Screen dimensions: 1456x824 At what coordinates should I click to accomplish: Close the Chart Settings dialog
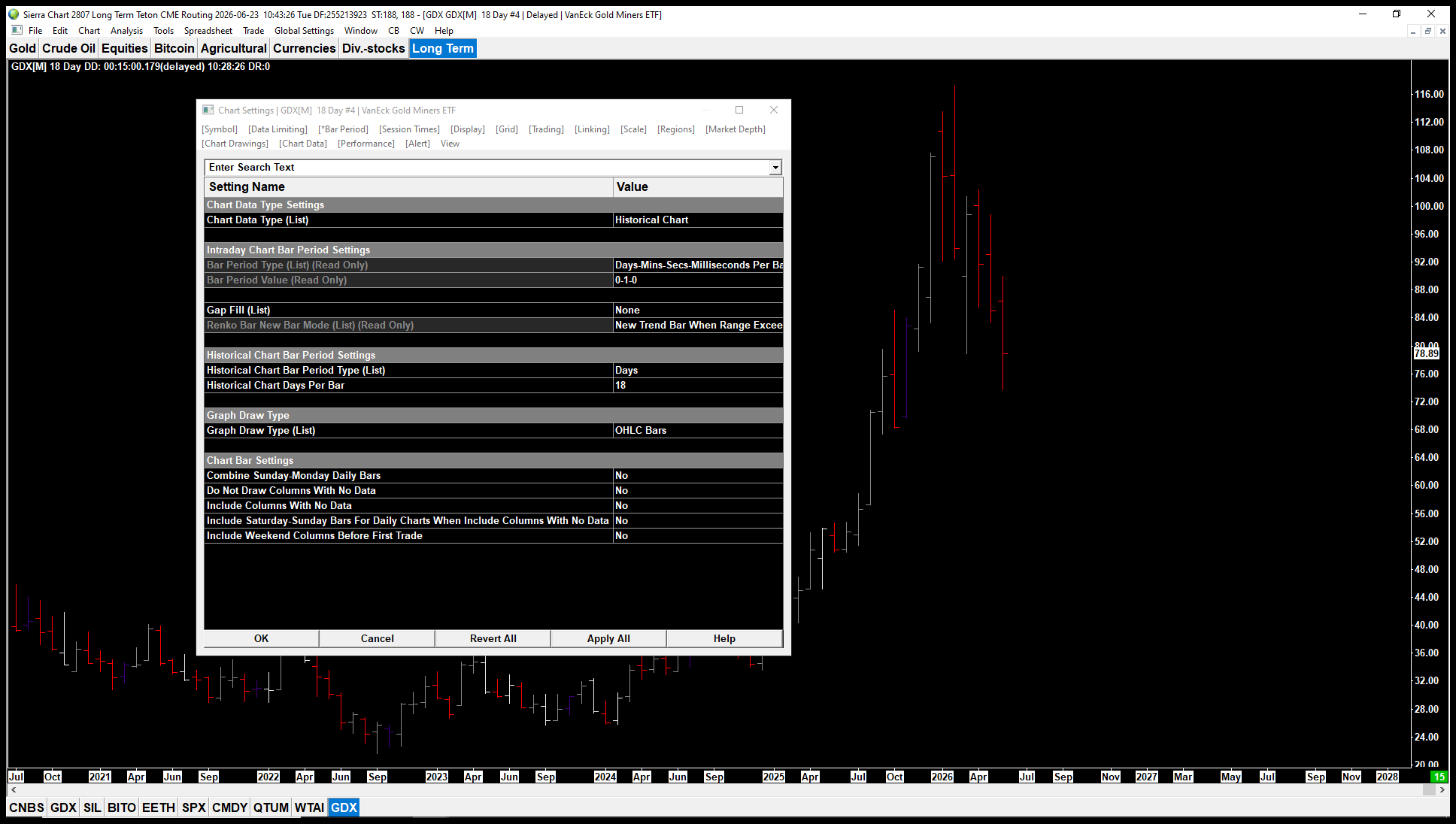click(x=773, y=110)
